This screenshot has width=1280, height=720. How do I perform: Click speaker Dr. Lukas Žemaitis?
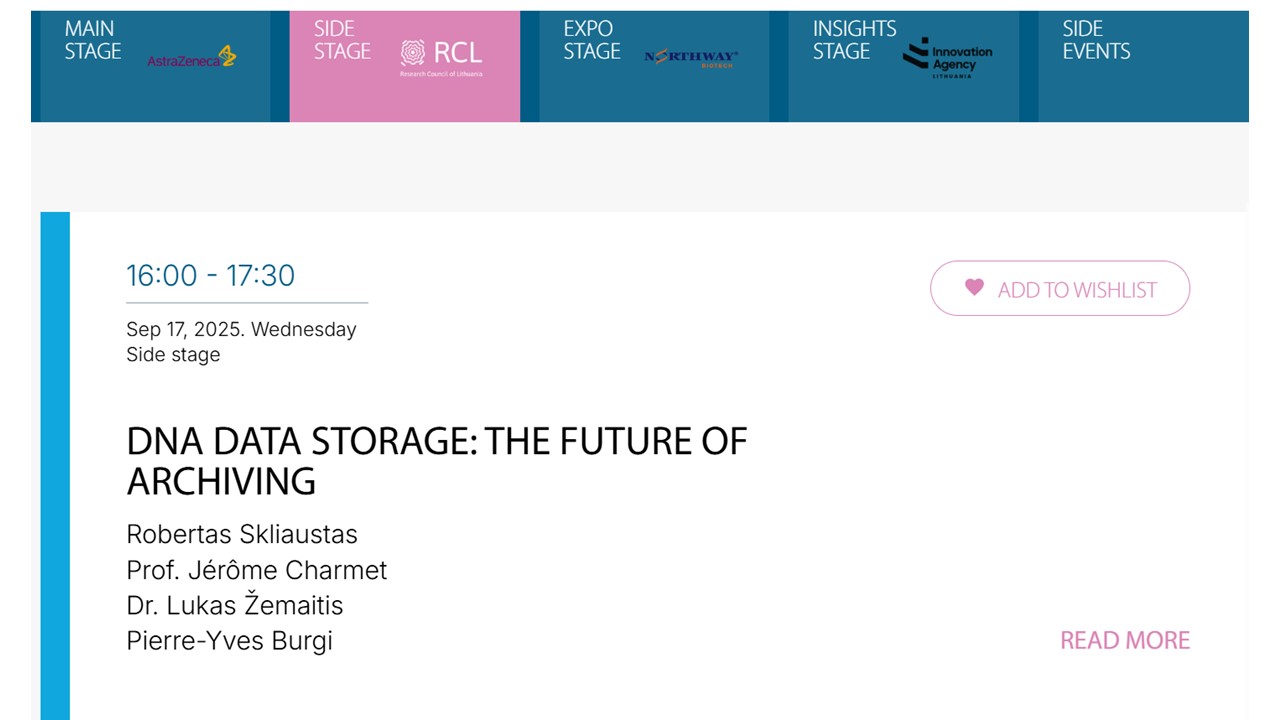click(234, 605)
